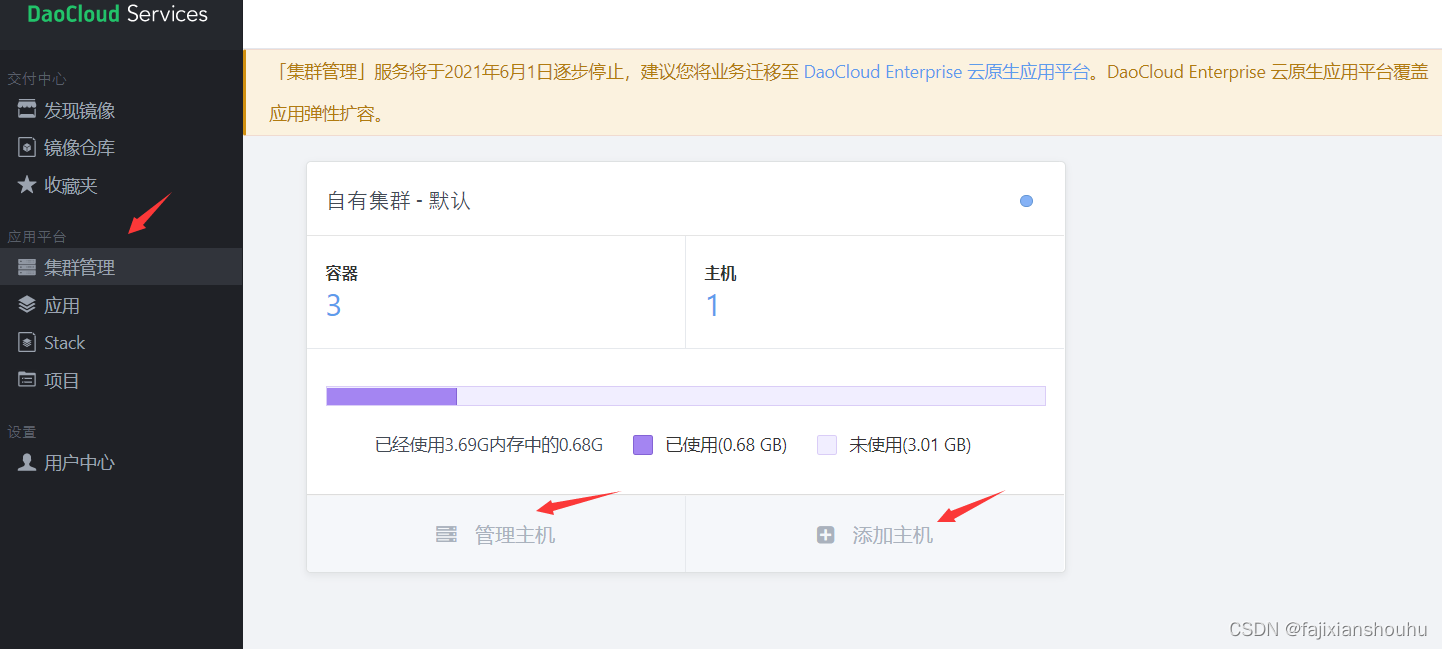Click the 集群管理 server icon

pos(27,267)
